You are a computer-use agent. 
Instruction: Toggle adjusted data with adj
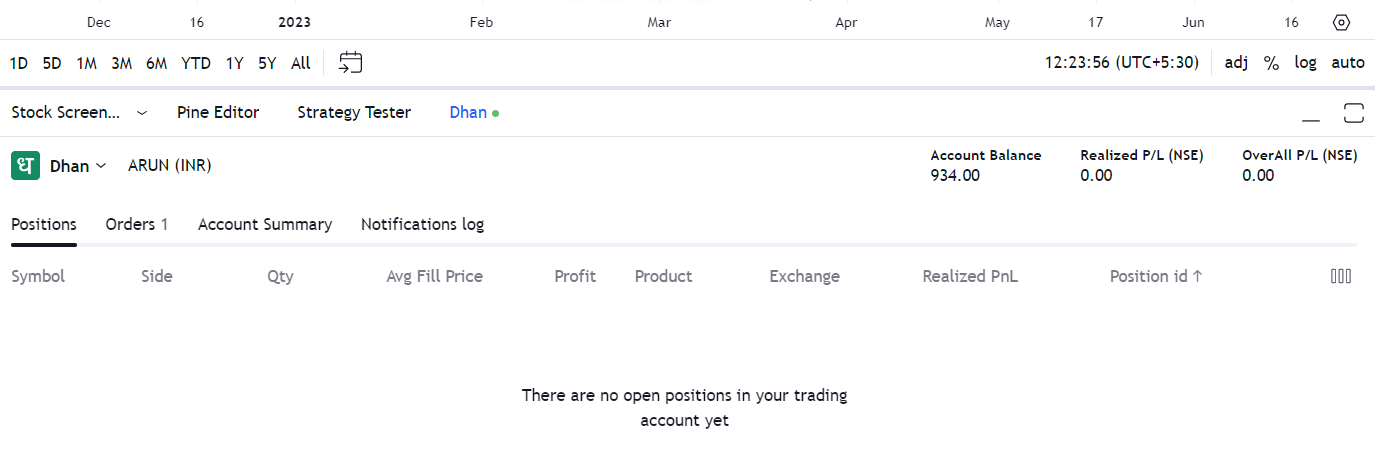point(1236,63)
